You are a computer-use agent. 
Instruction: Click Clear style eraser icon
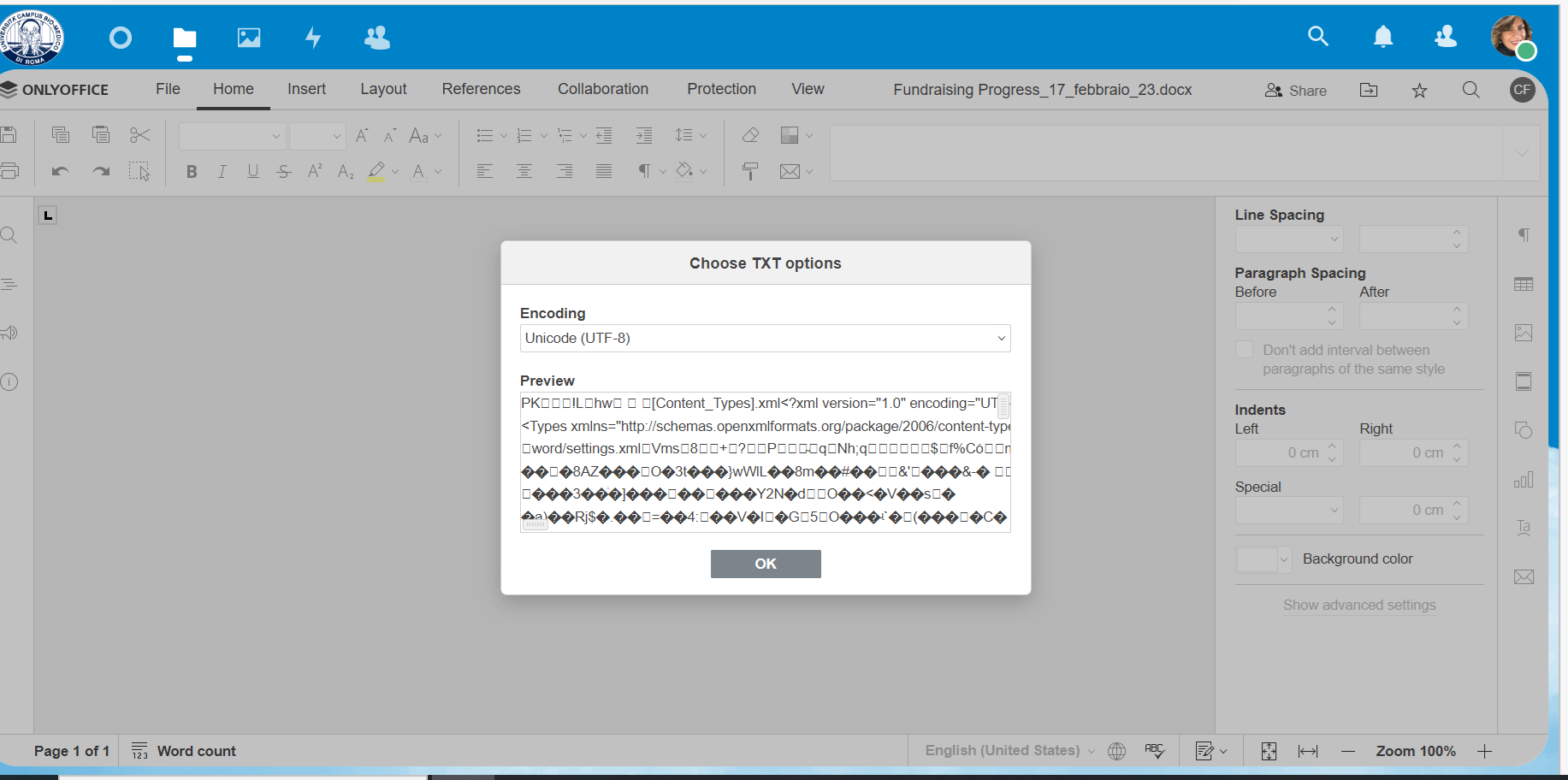(750, 135)
